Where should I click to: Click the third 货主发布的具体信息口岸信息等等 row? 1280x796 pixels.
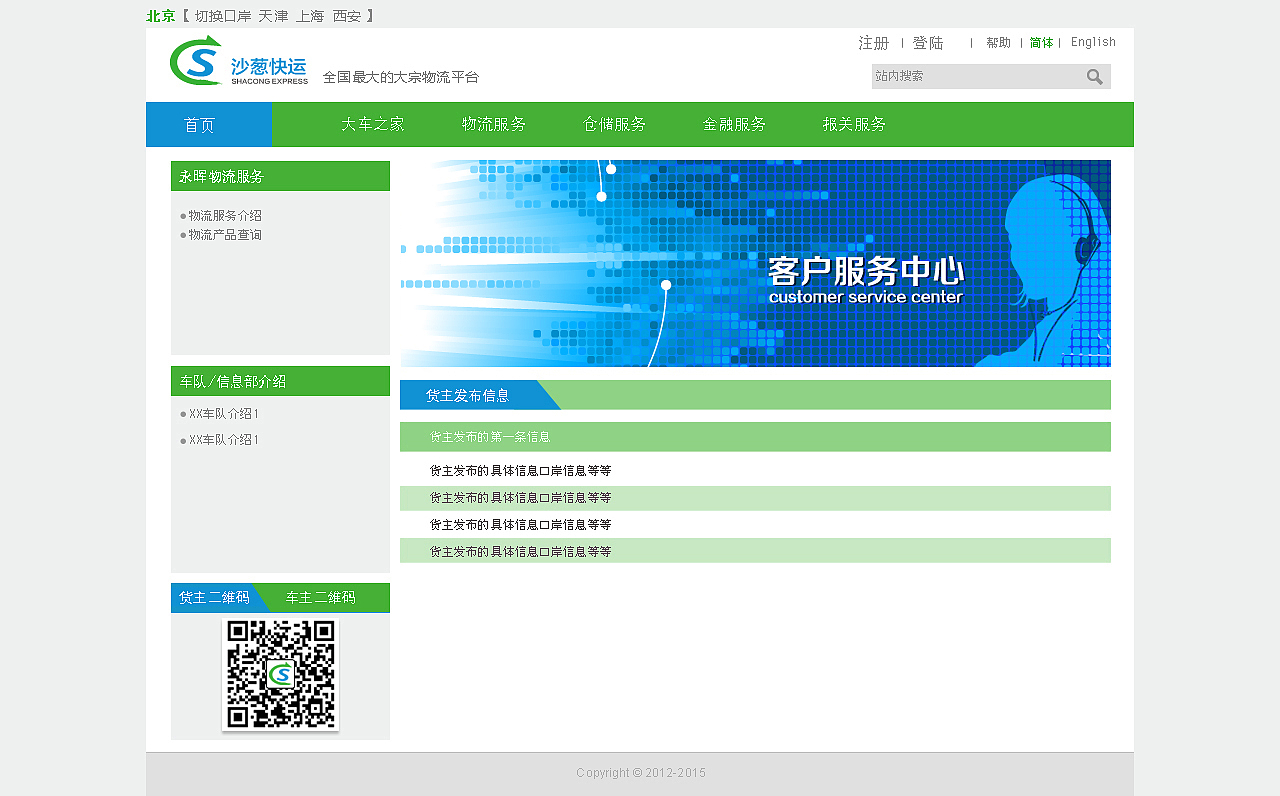click(x=755, y=525)
